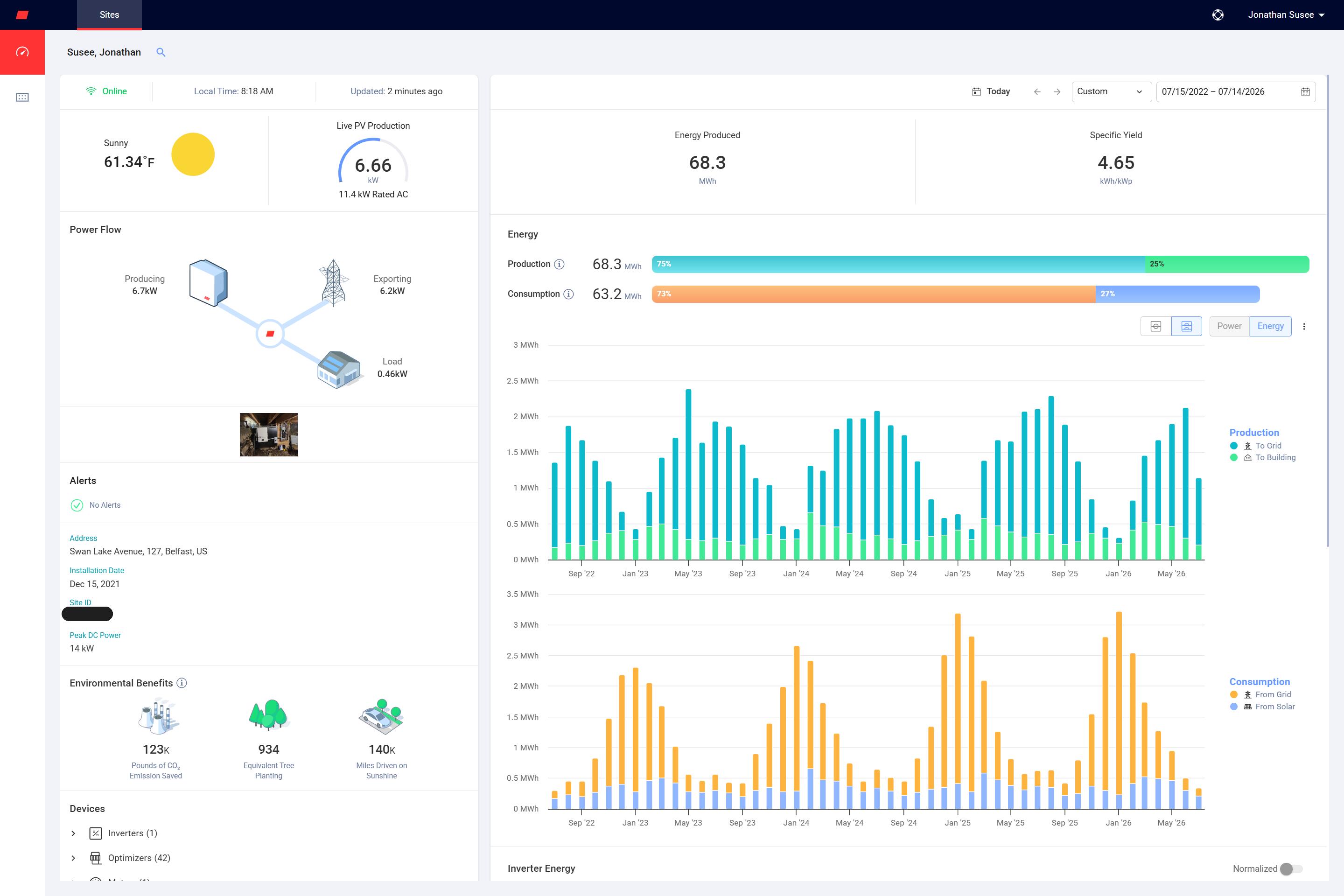The height and width of the screenshot is (896, 1344).
Task: Click the Inverters device icon
Action: (x=96, y=833)
